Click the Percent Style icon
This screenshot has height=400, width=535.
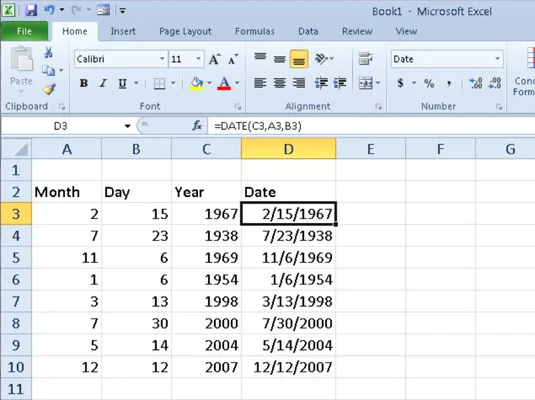point(429,83)
